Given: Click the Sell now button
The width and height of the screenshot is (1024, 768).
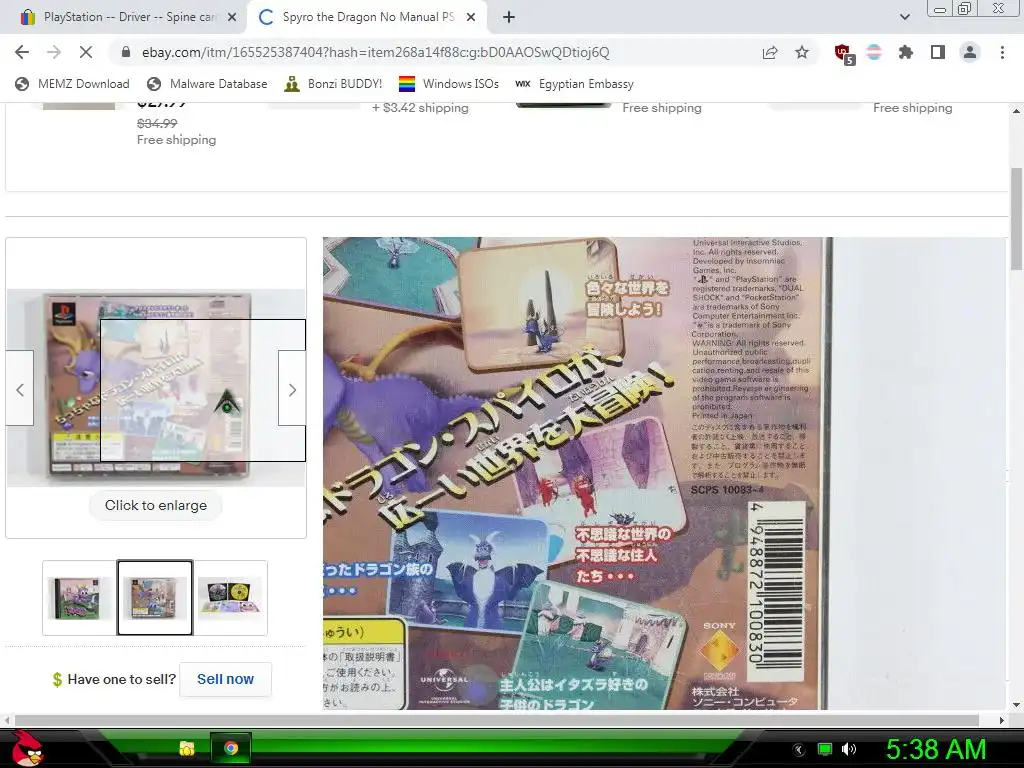Looking at the screenshot, I should point(225,679).
